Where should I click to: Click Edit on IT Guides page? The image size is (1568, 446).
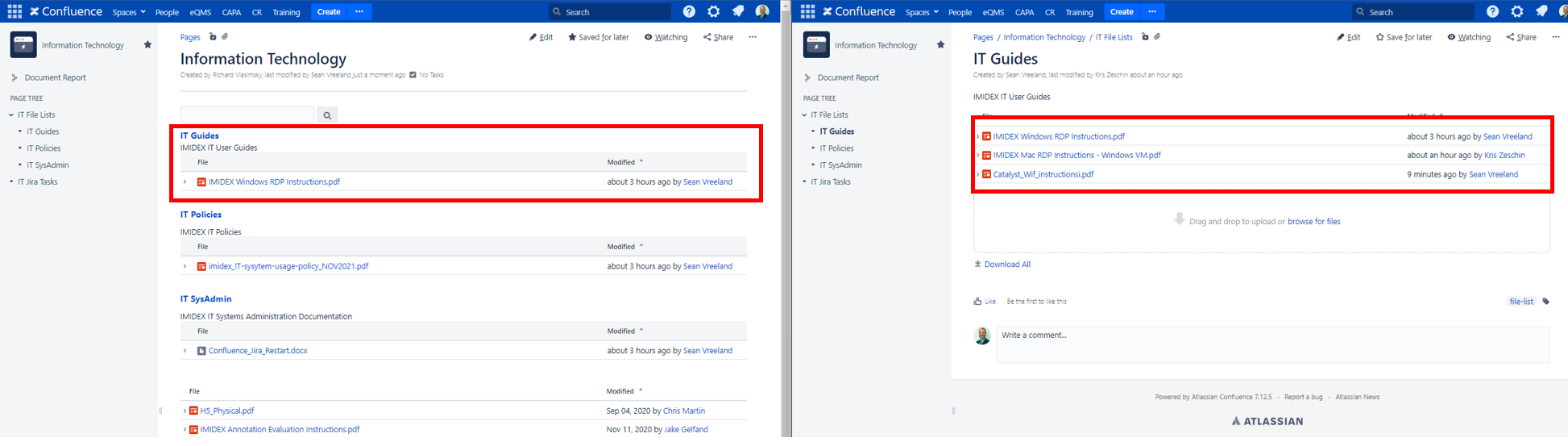pyautogui.click(x=1349, y=37)
